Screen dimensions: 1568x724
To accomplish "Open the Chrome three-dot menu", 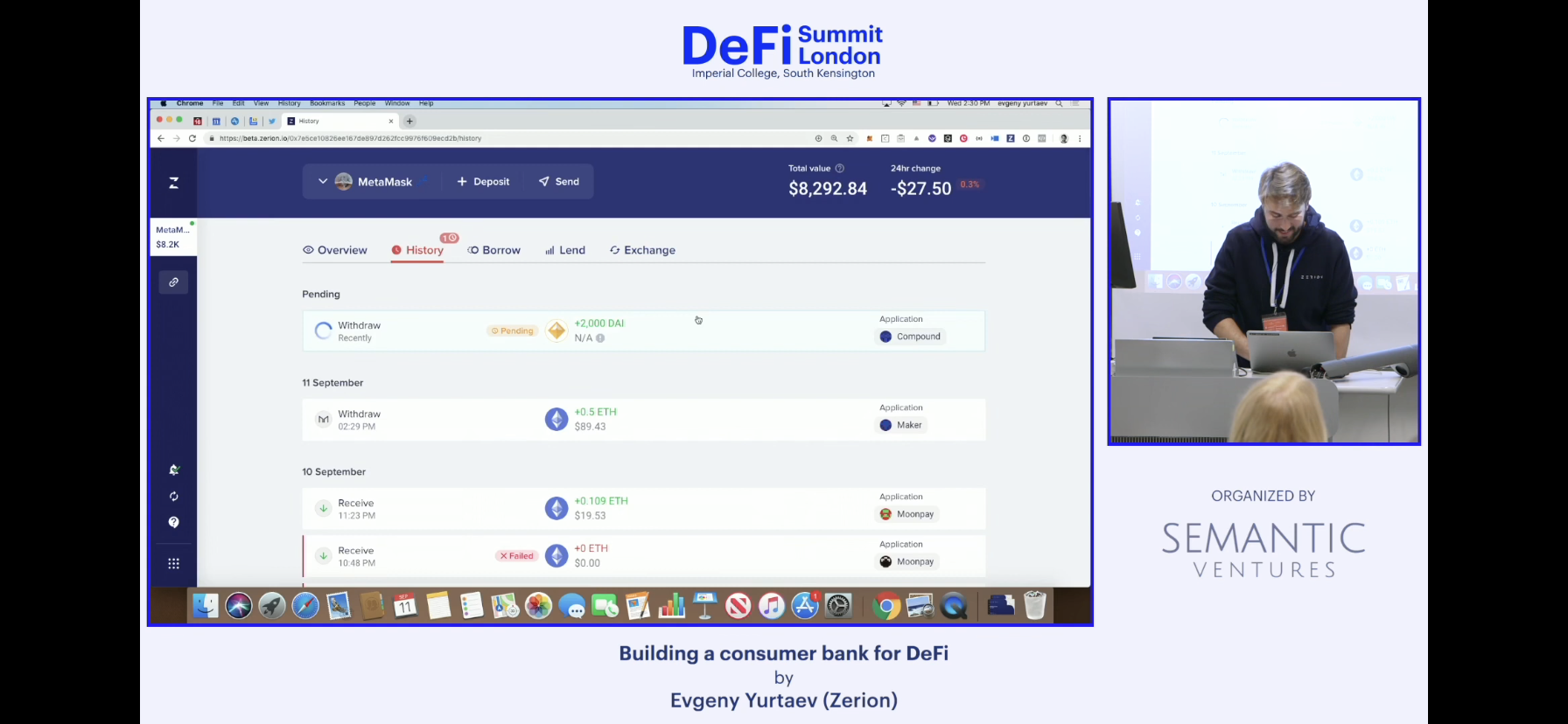I will click(x=1080, y=138).
